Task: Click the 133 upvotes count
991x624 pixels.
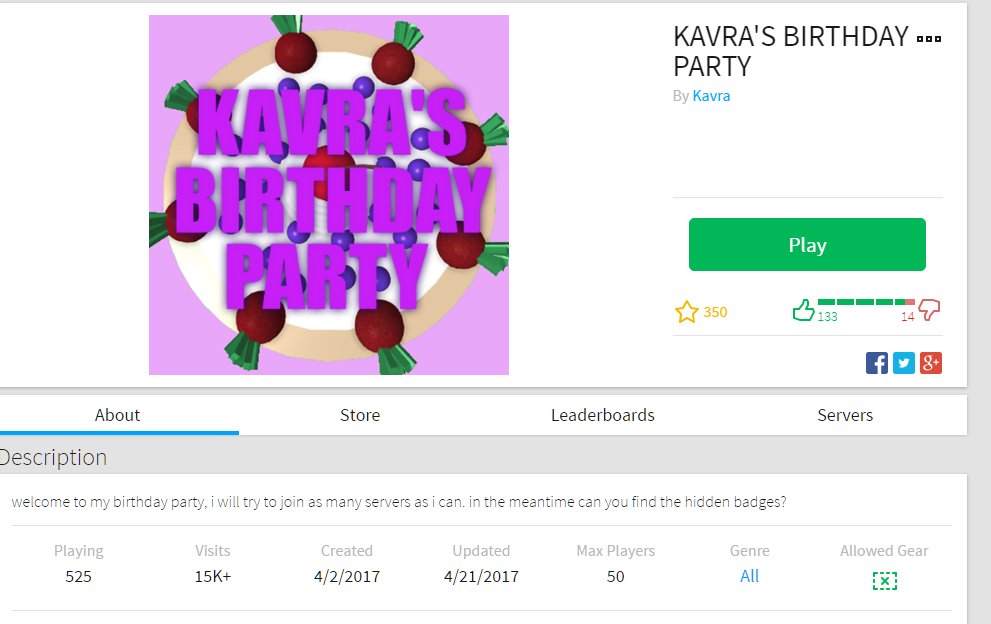Action: 827,317
